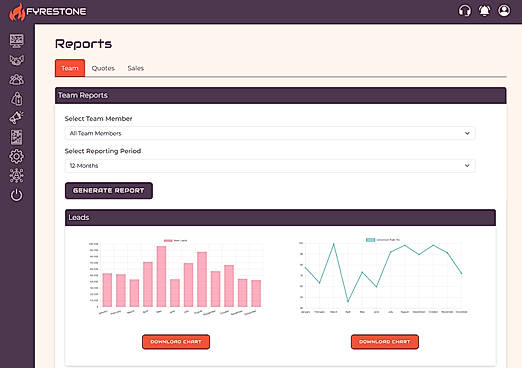The width and height of the screenshot is (522, 368).
Task: Click the Generate Report button
Action: point(109,191)
